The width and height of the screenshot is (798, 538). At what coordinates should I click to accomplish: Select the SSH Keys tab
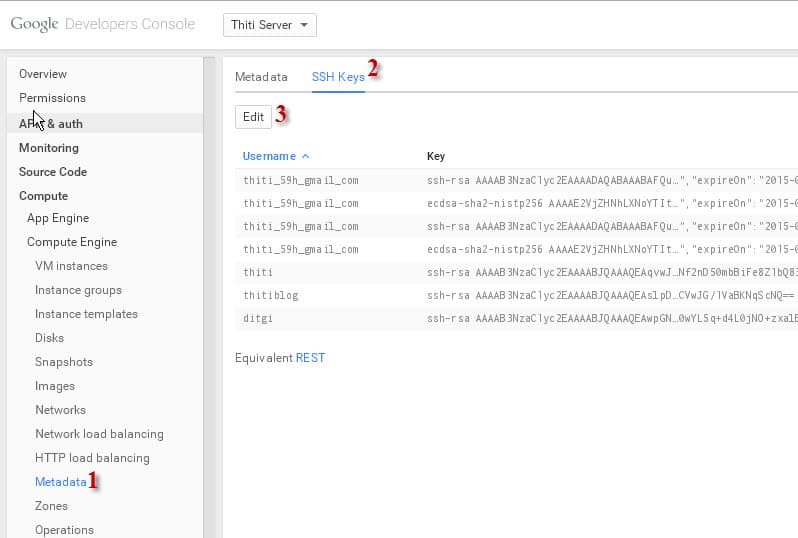[338, 77]
